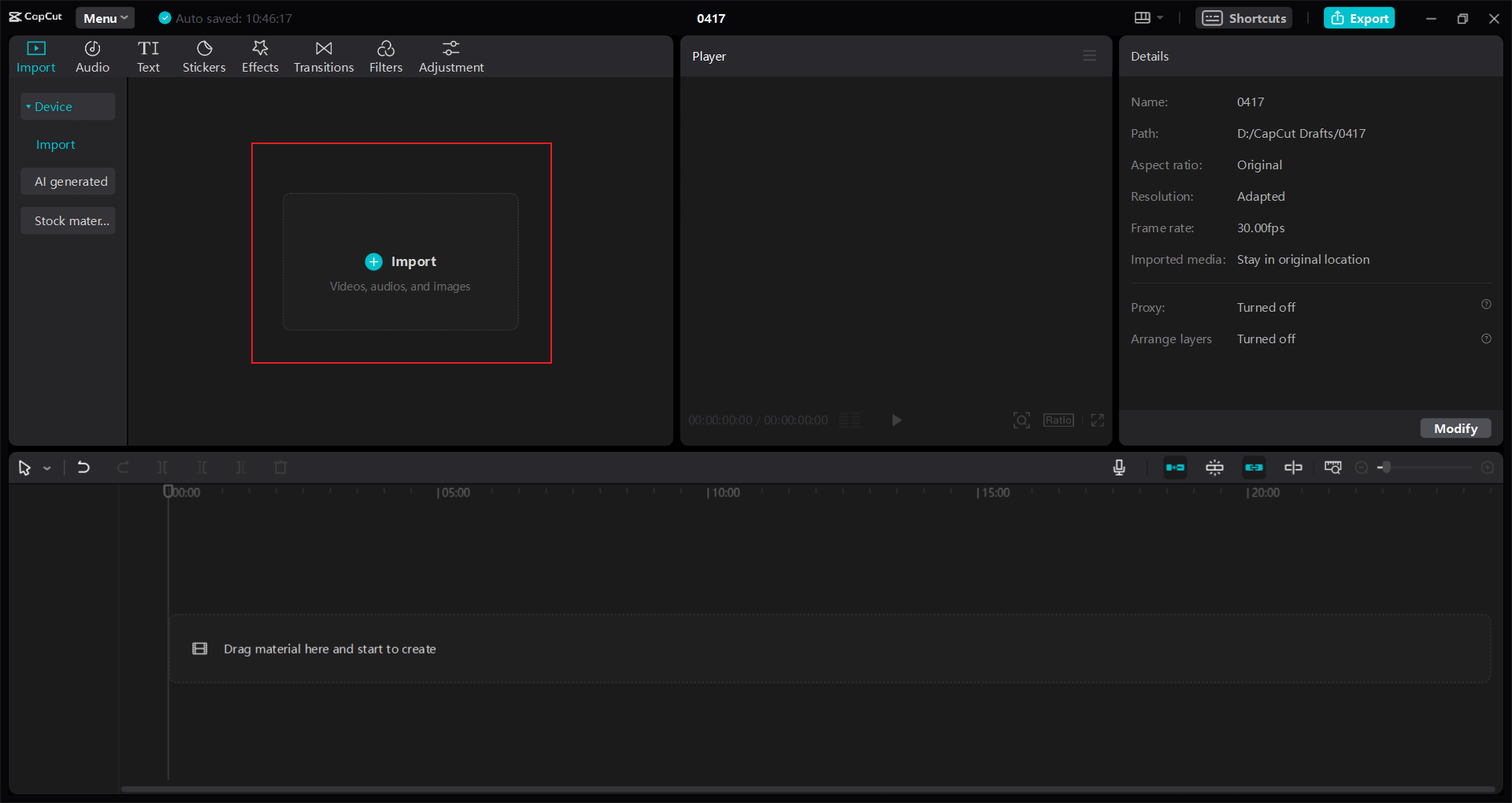Open the Audio panel

[91, 56]
